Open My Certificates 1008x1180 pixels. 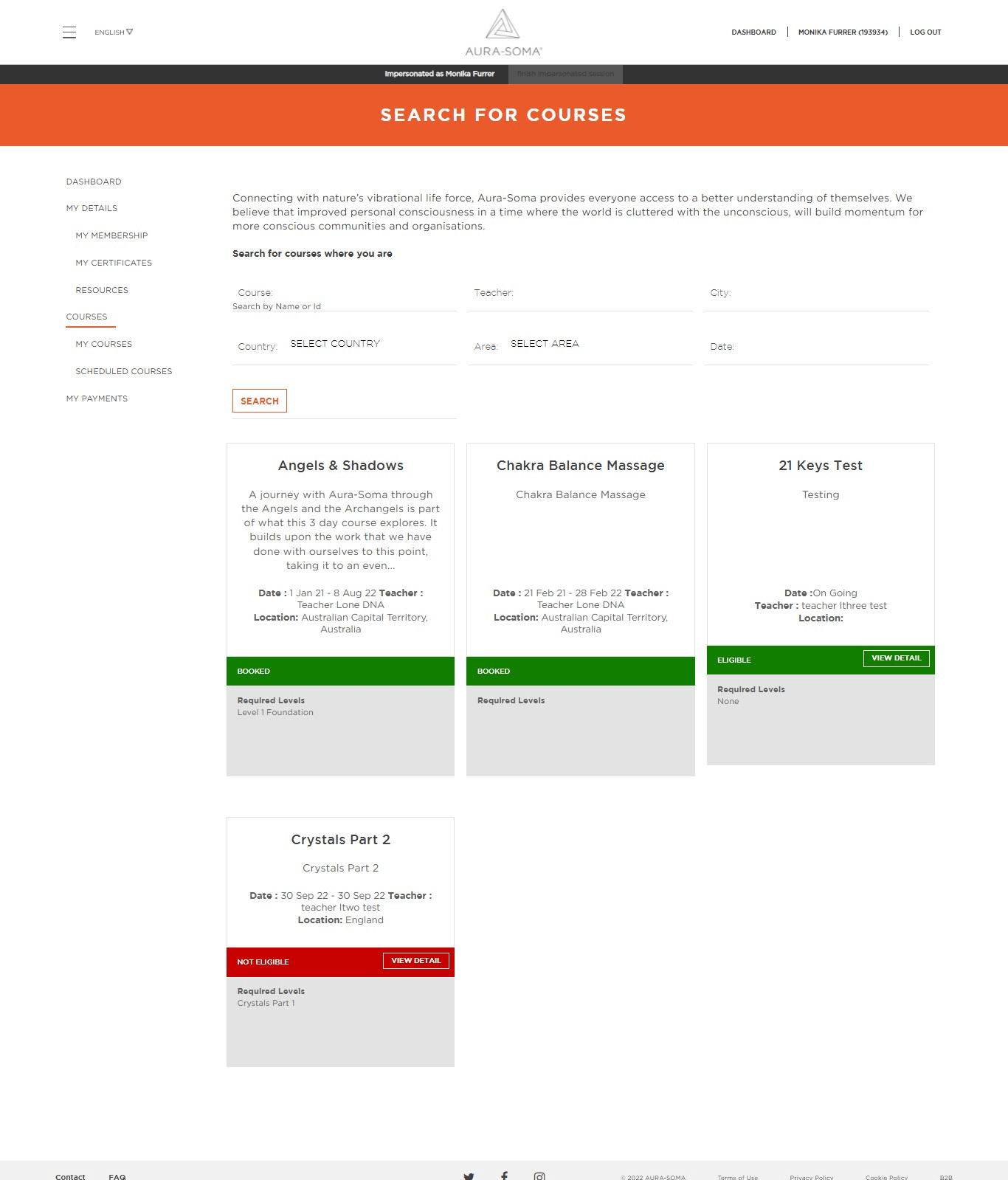click(114, 263)
